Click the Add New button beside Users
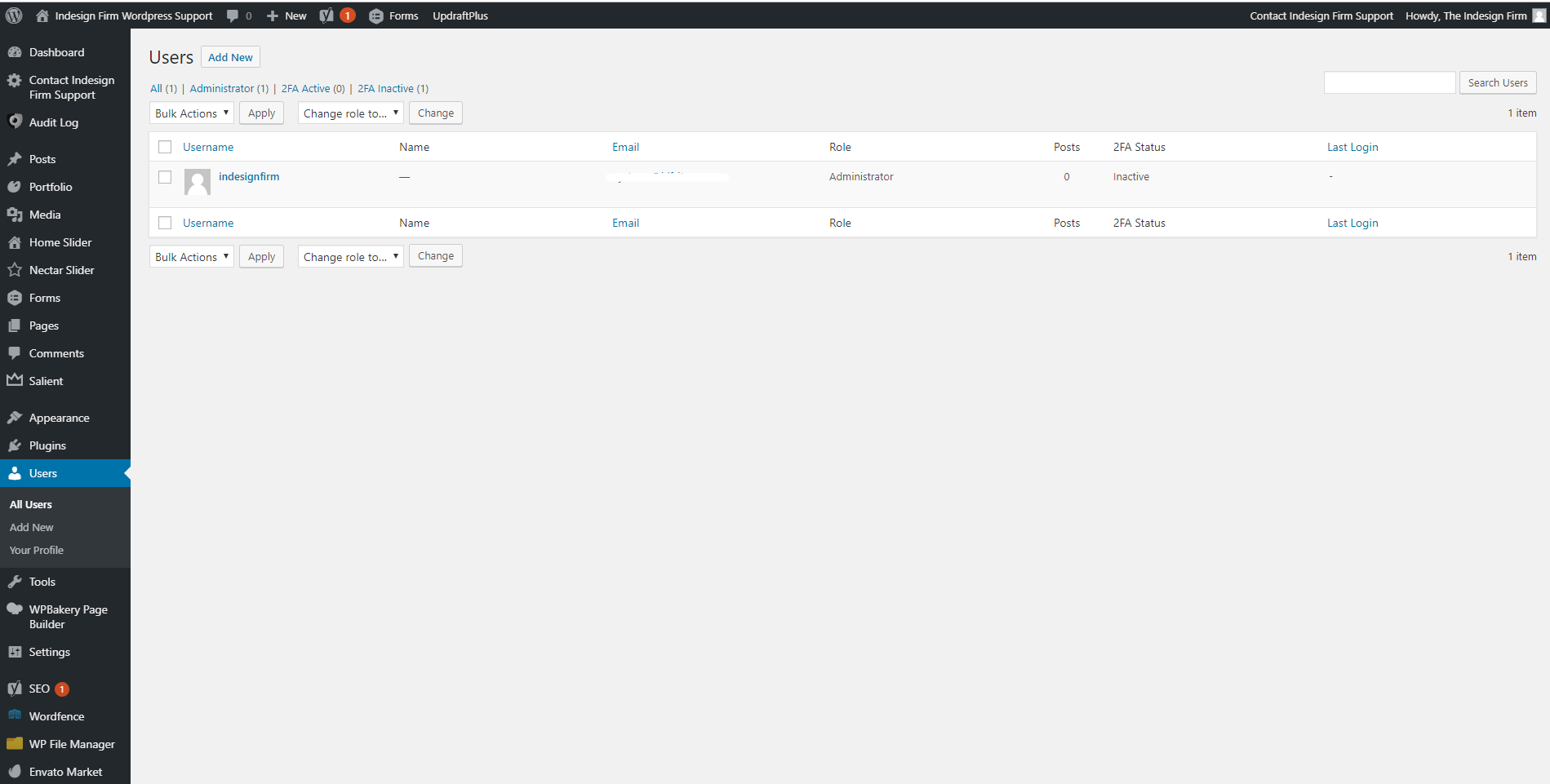The image size is (1550, 784). 230,57
